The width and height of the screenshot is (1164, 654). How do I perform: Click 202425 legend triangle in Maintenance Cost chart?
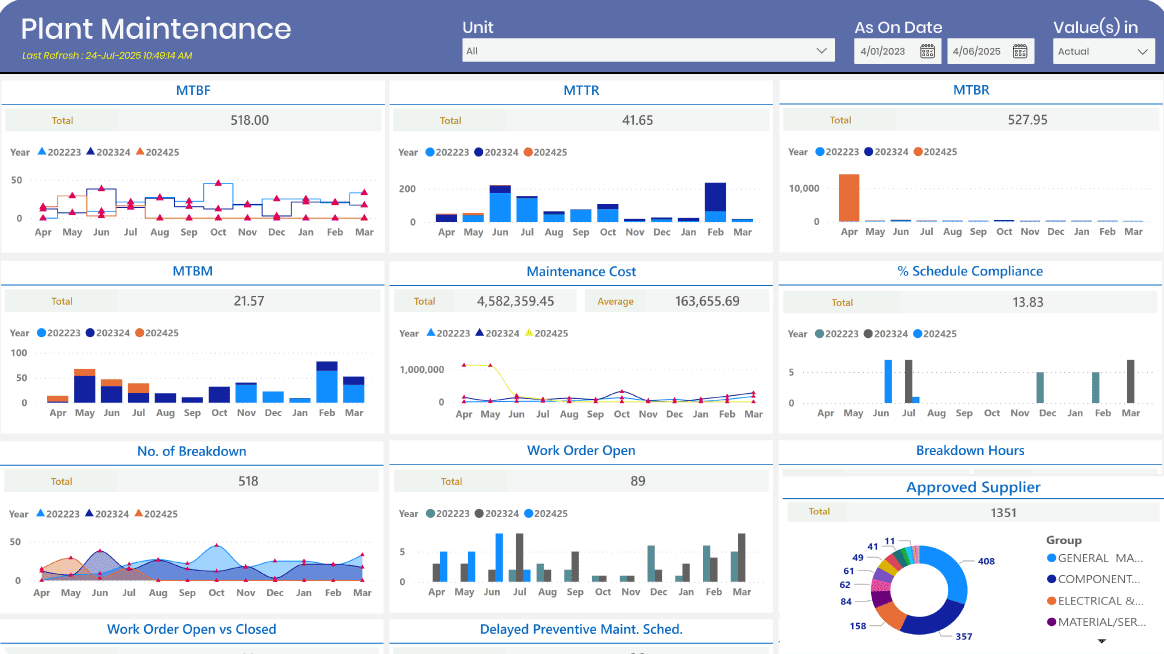coord(529,333)
